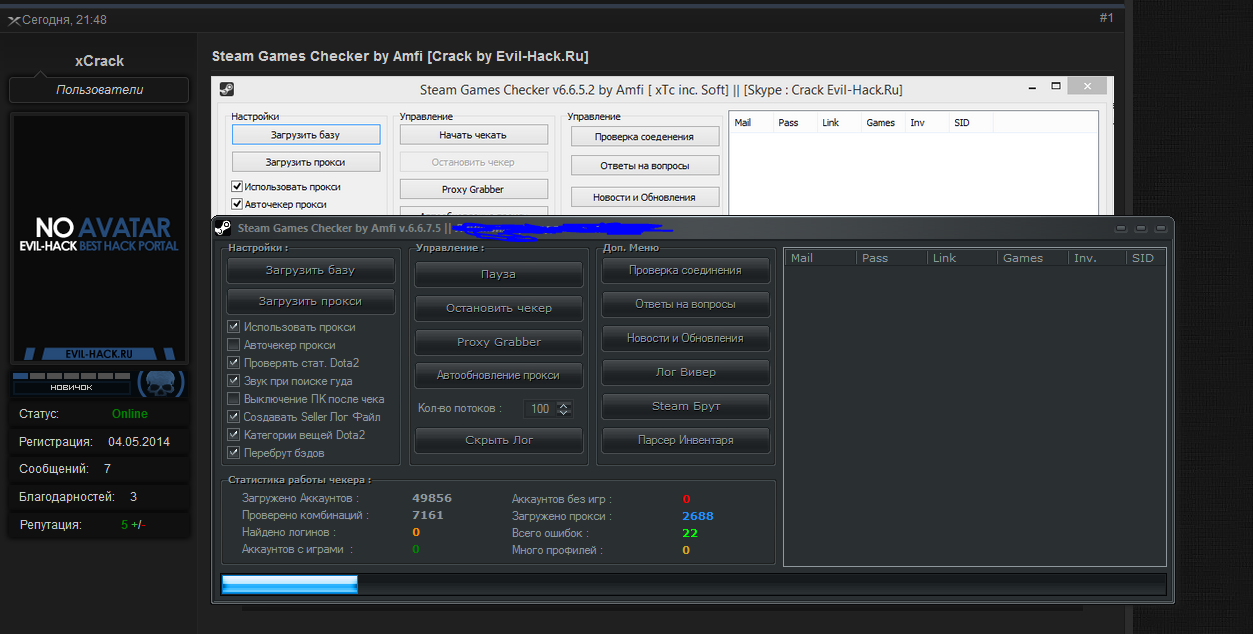Click greyed Остановить чекер in the white window

point(473,161)
